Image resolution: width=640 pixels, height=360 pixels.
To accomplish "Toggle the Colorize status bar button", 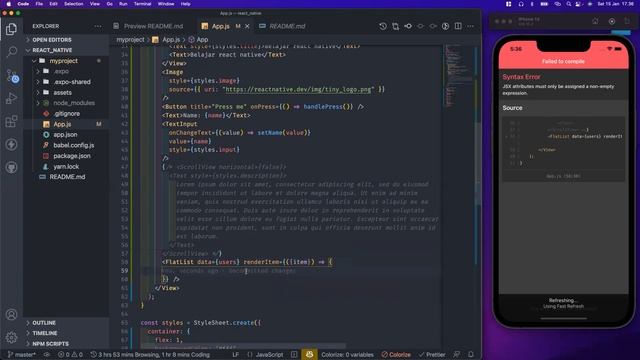I will coord(396,355).
